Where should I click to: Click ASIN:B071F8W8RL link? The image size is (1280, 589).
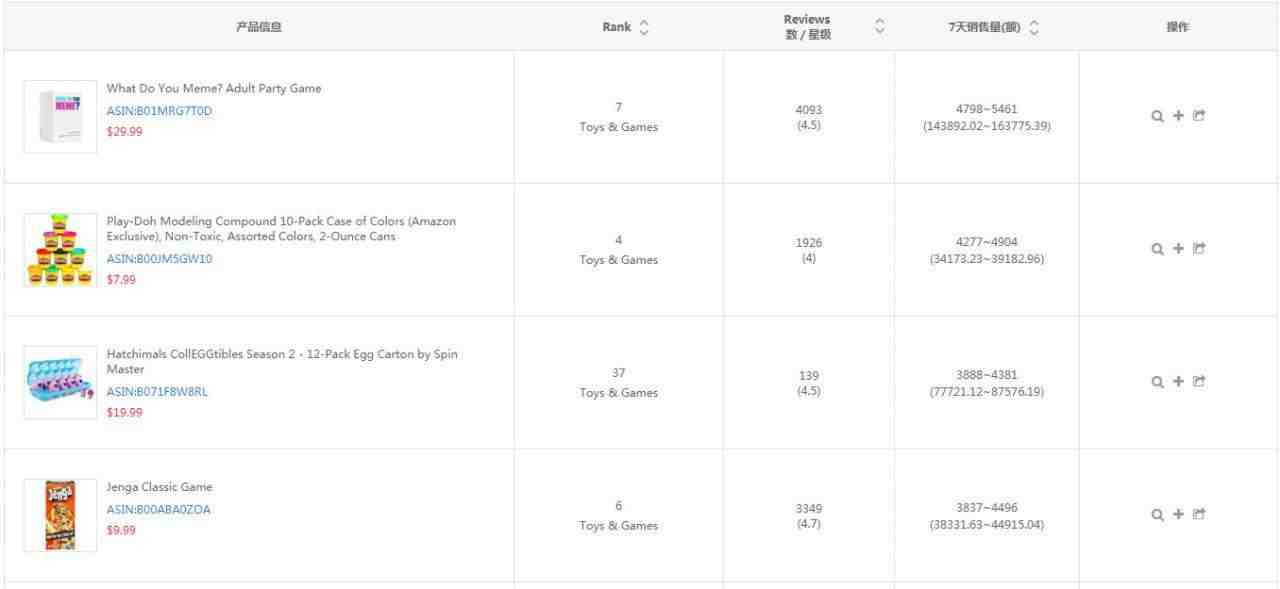click(157, 392)
